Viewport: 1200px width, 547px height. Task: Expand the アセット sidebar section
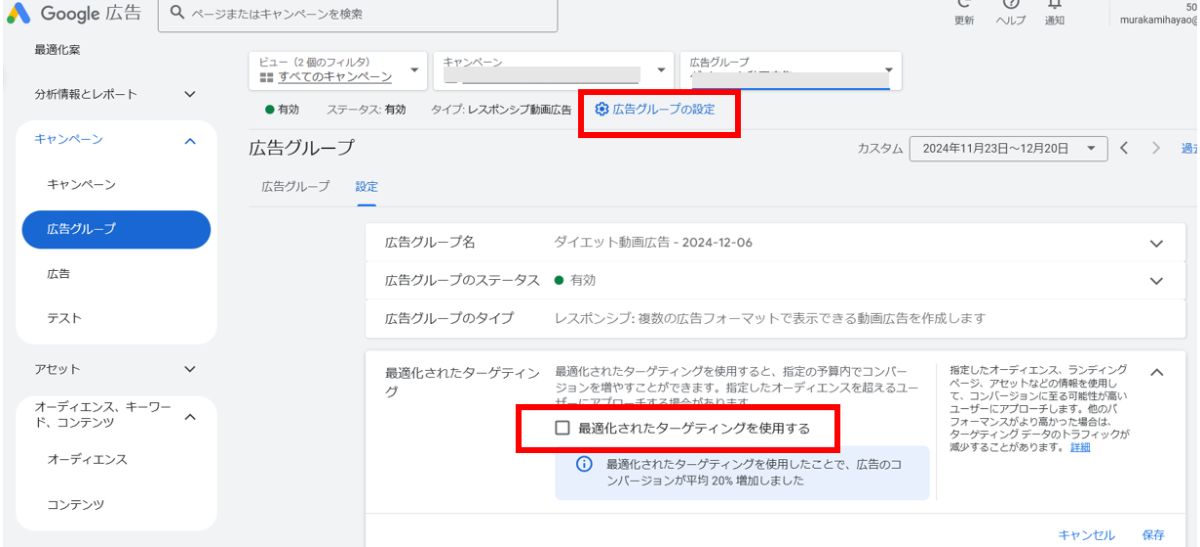coord(189,369)
